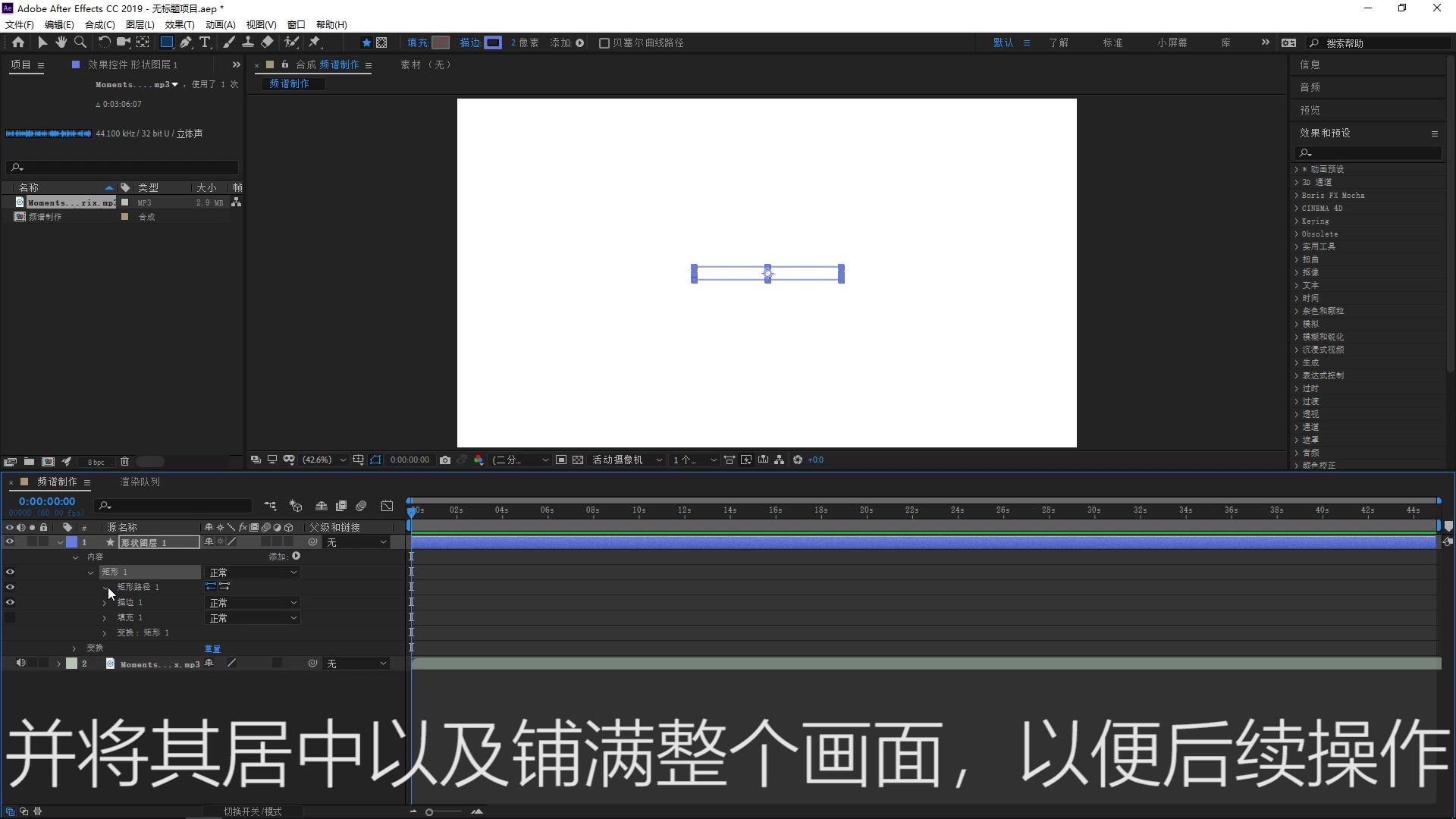
Task: Select the Hand tool
Action: [x=61, y=42]
